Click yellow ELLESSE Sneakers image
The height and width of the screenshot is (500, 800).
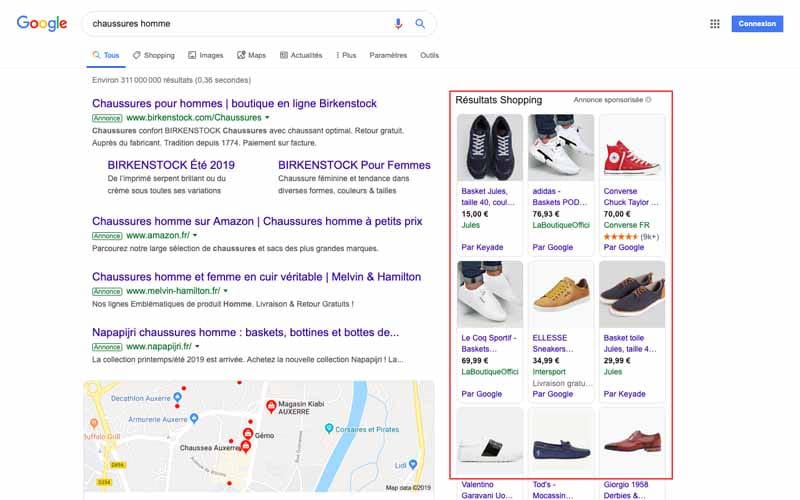pos(561,294)
